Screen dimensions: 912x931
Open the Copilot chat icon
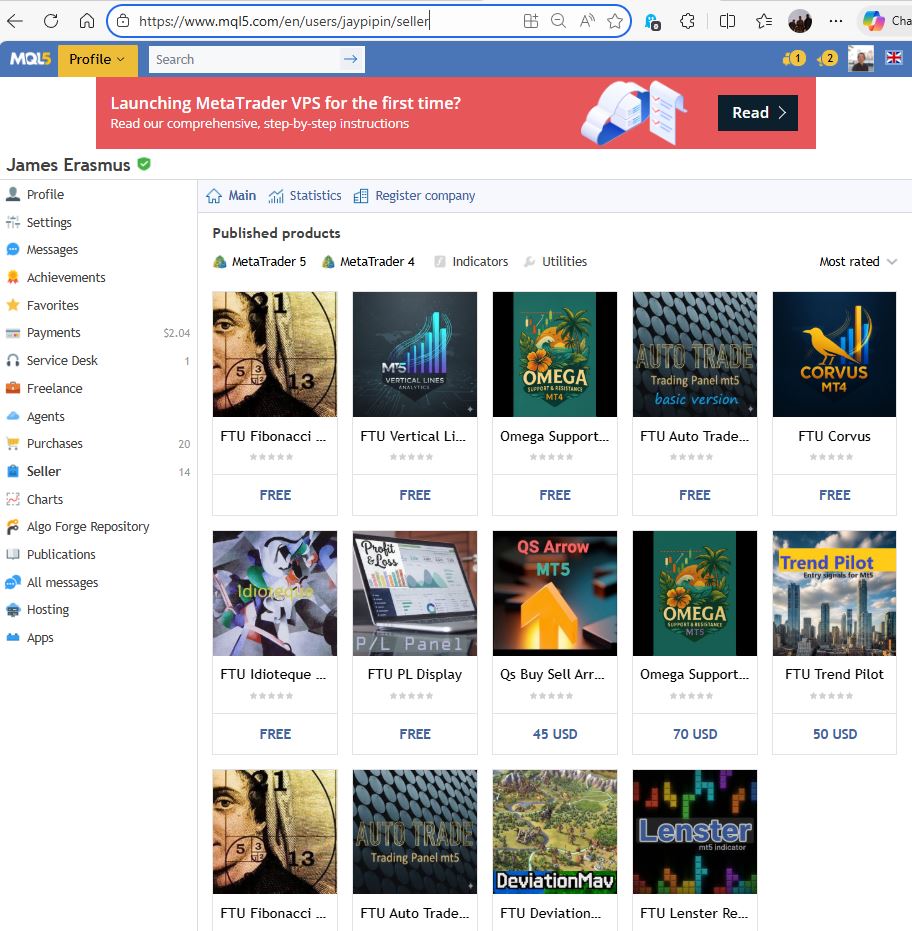tap(873, 21)
